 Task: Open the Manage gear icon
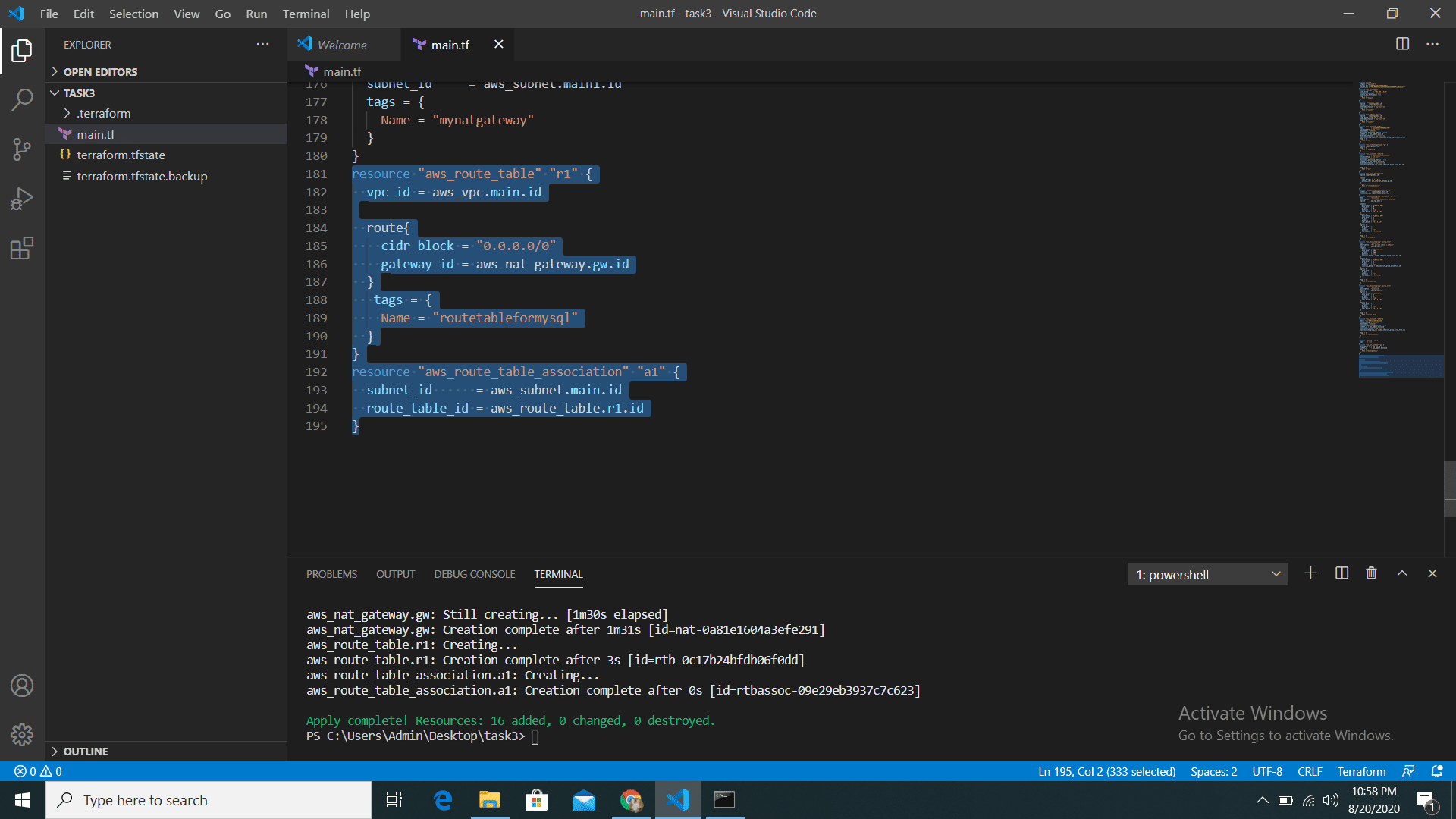(22, 734)
